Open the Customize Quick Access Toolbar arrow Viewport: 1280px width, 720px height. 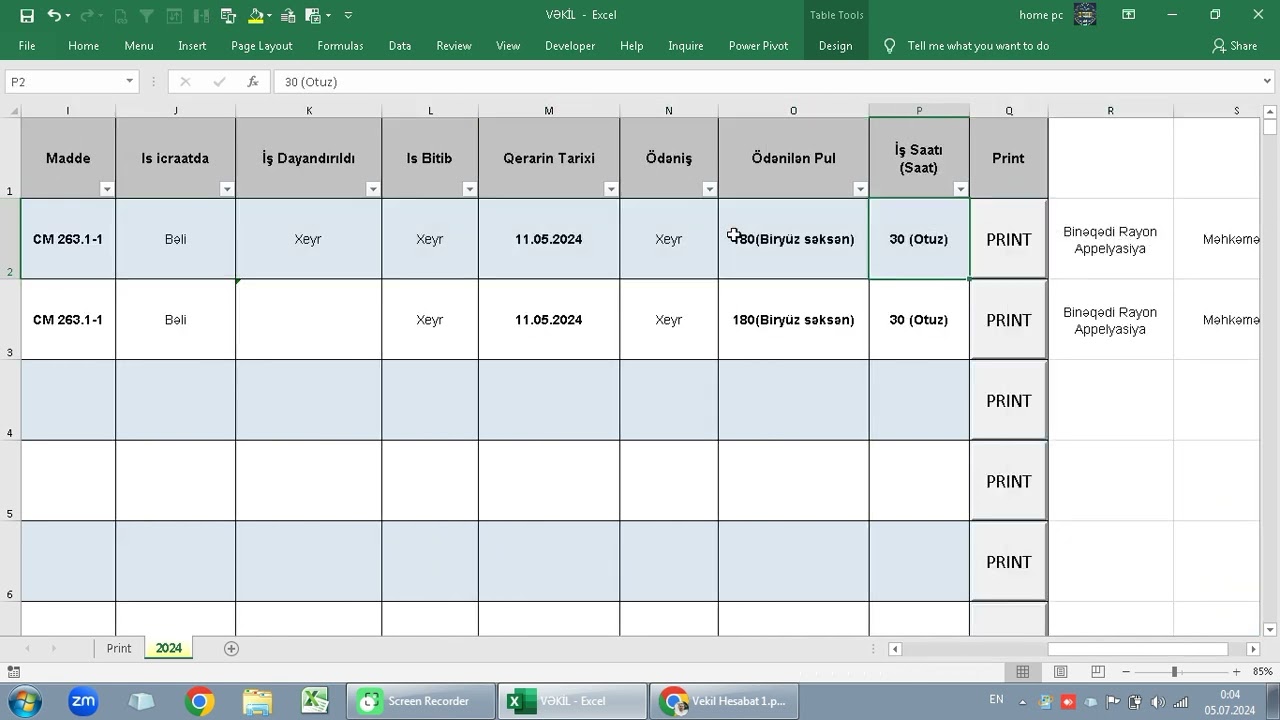[x=348, y=15]
